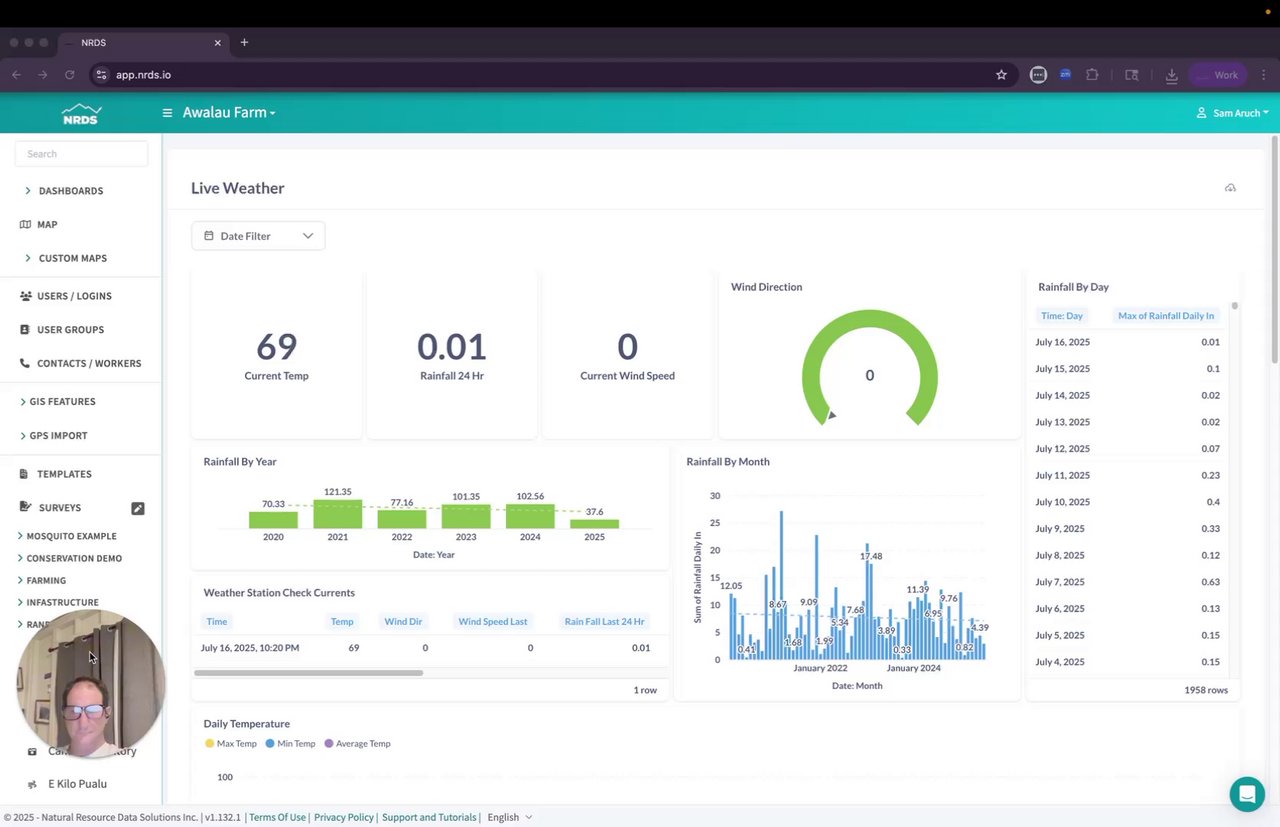Bookmark page with the star icon
Image resolution: width=1280 pixels, height=827 pixels.
pos(1001,75)
